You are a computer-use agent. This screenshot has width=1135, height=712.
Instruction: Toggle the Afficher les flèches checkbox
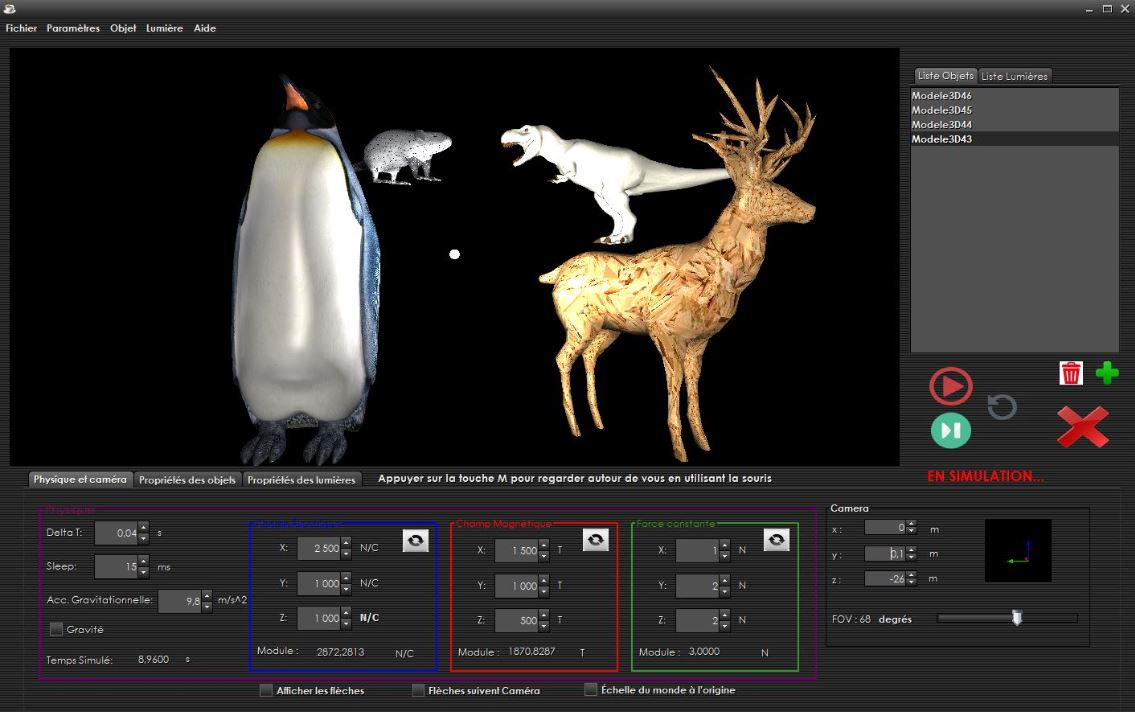(x=266, y=690)
